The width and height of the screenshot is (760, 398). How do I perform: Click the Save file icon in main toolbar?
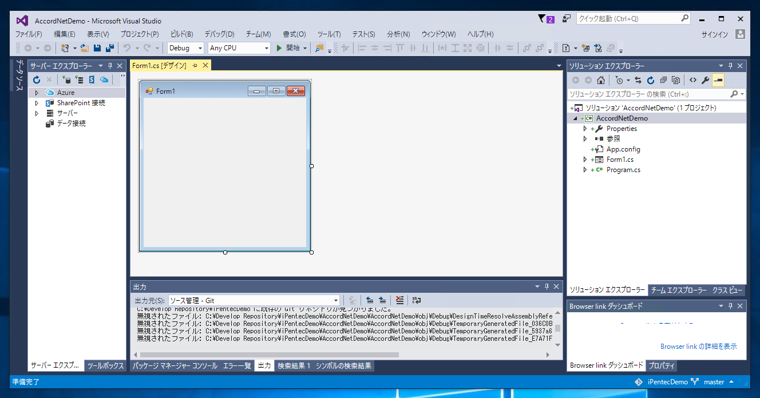97,48
